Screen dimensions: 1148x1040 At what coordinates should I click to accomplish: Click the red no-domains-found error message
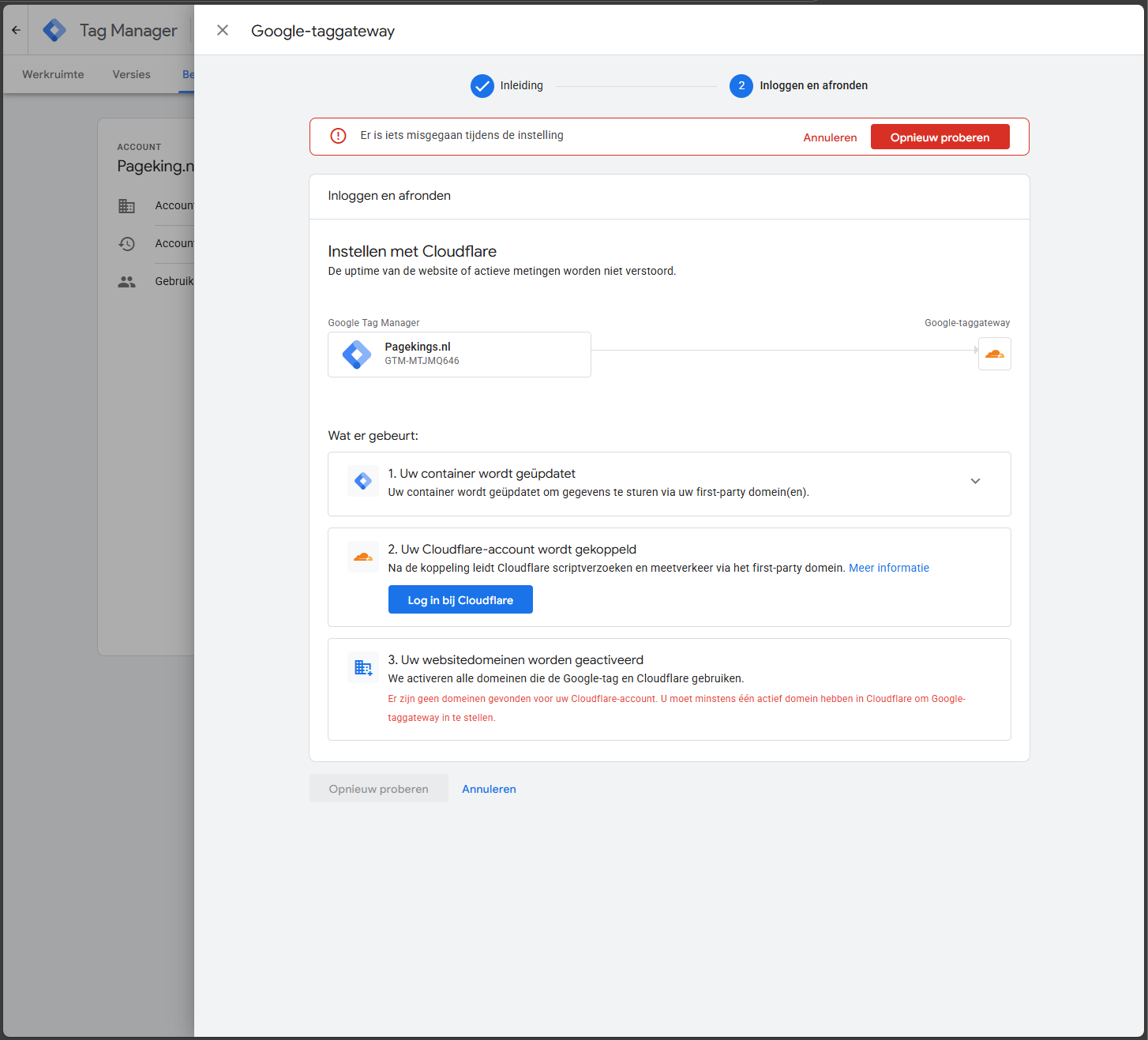tap(677, 708)
